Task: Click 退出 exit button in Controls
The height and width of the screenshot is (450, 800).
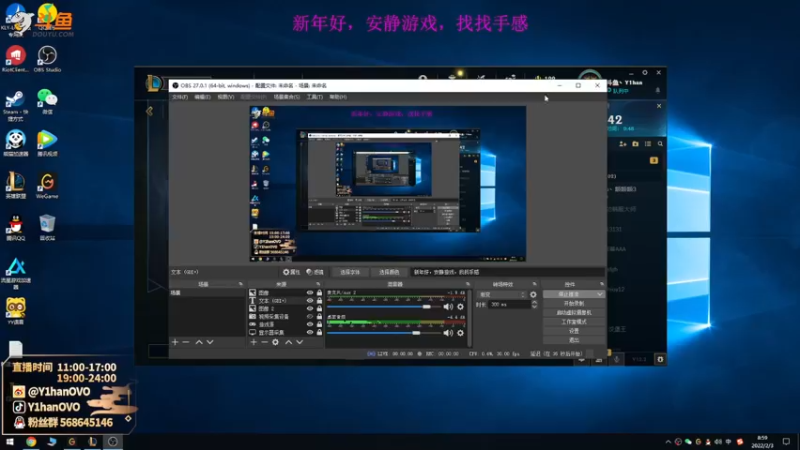Action: point(573,340)
